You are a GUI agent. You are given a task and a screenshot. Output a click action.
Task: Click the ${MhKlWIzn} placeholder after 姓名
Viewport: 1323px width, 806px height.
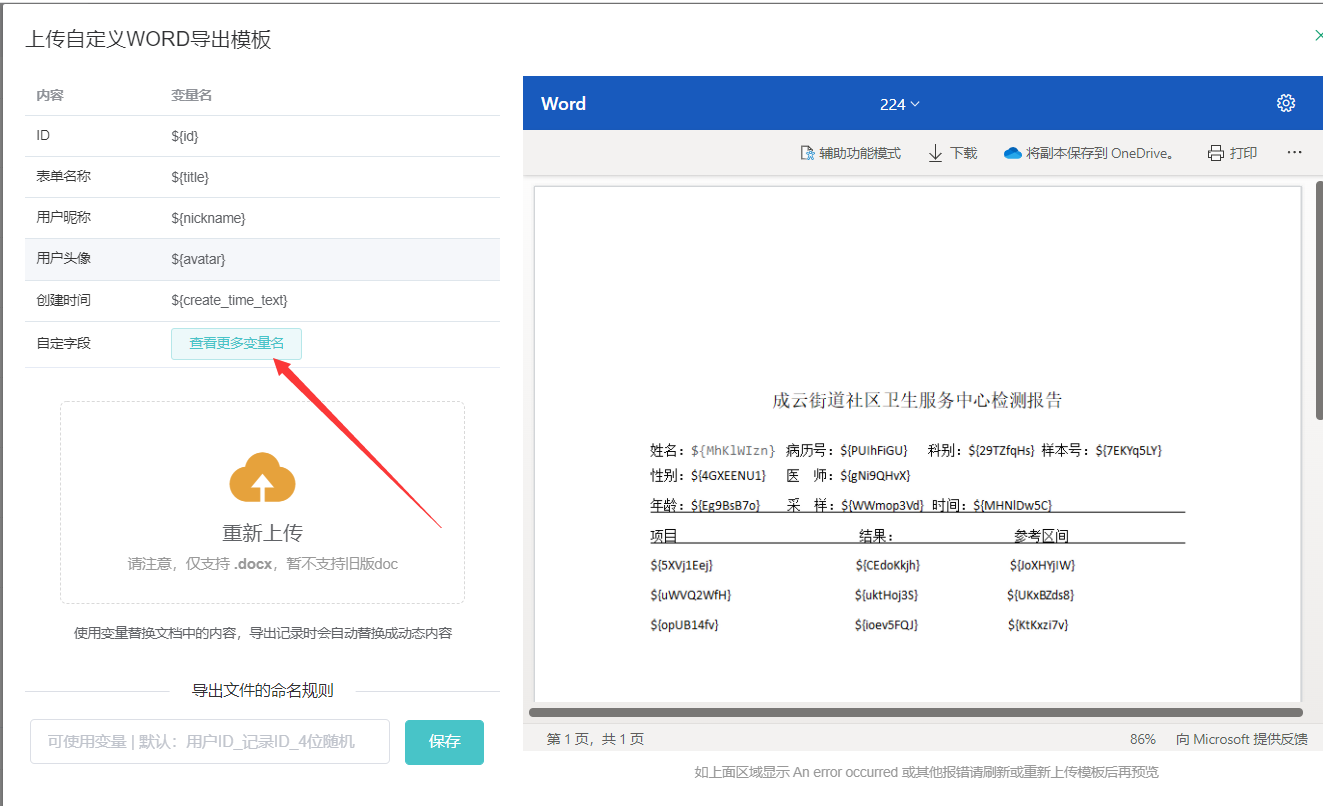click(x=733, y=450)
